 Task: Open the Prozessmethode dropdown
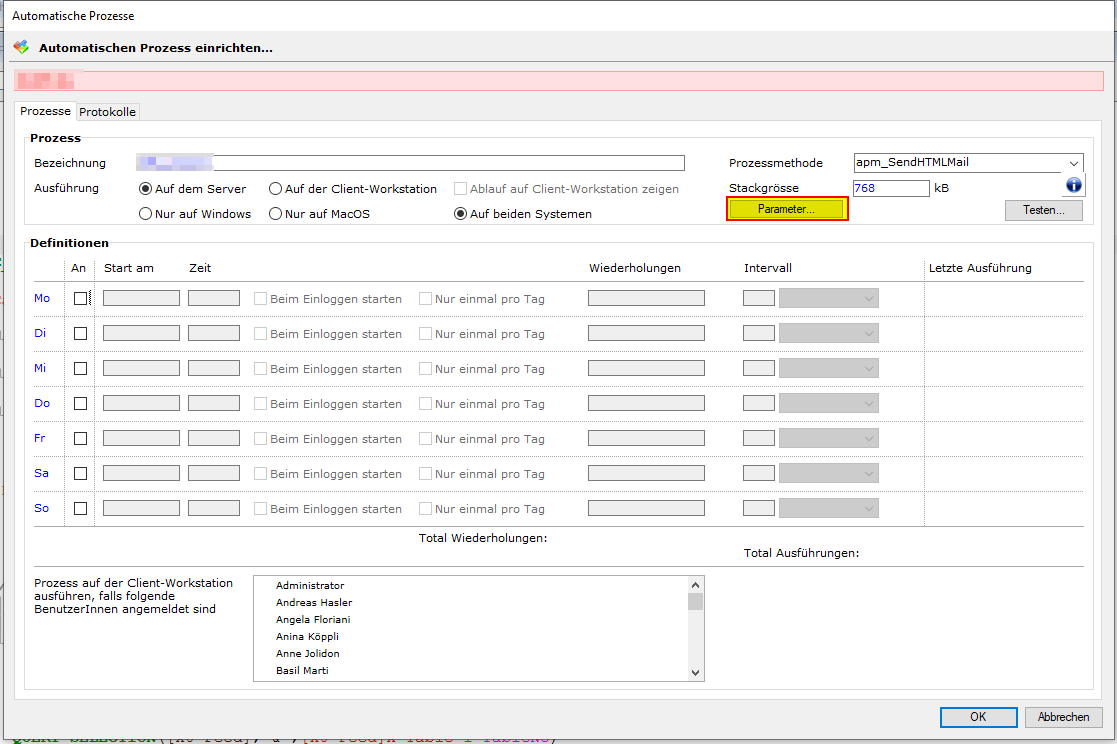click(x=1073, y=163)
